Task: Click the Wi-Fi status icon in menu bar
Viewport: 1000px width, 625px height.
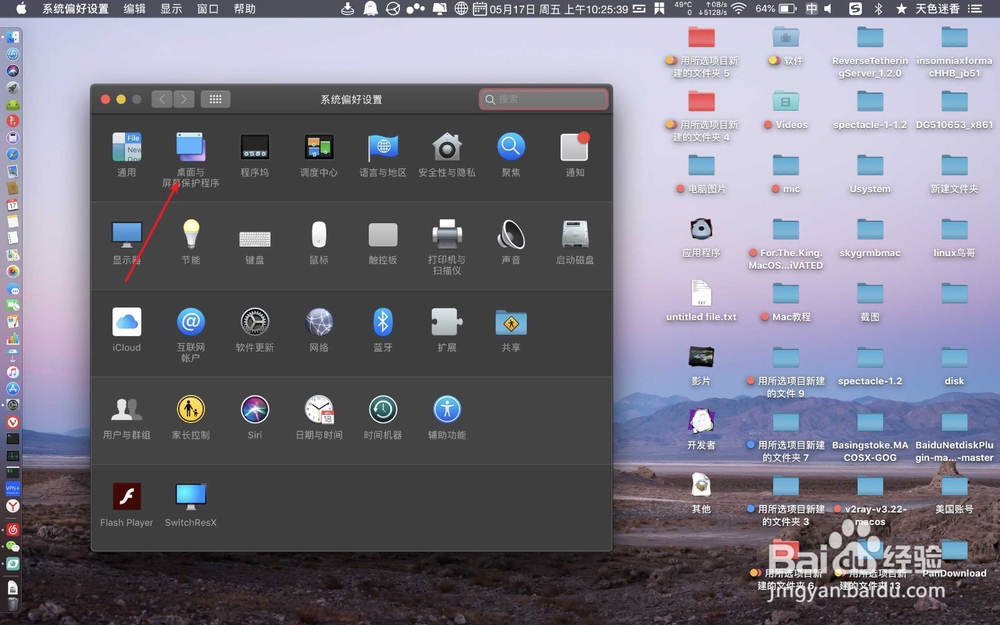Action: (739, 8)
